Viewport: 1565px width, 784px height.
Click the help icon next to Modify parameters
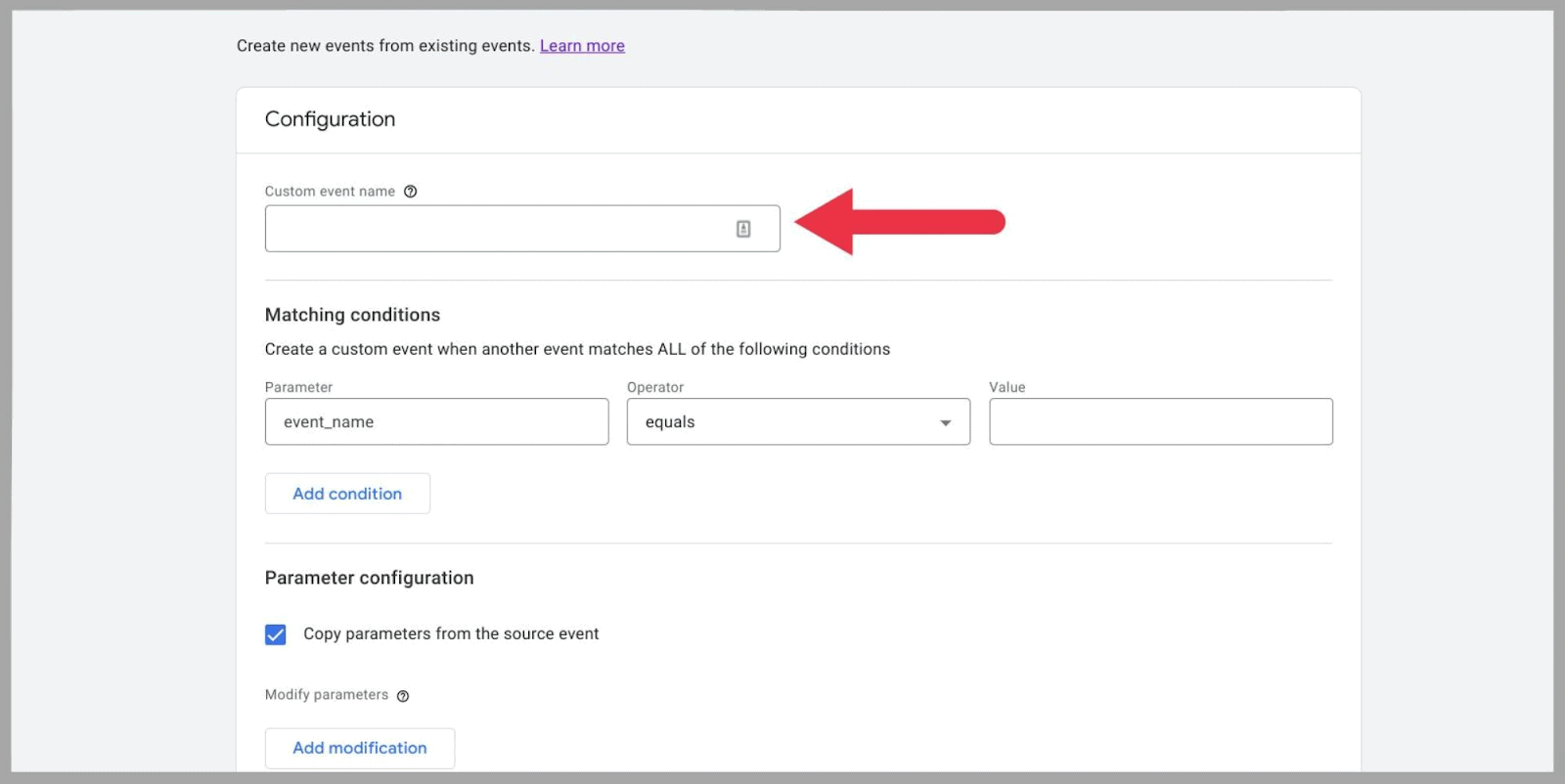pyautogui.click(x=403, y=696)
